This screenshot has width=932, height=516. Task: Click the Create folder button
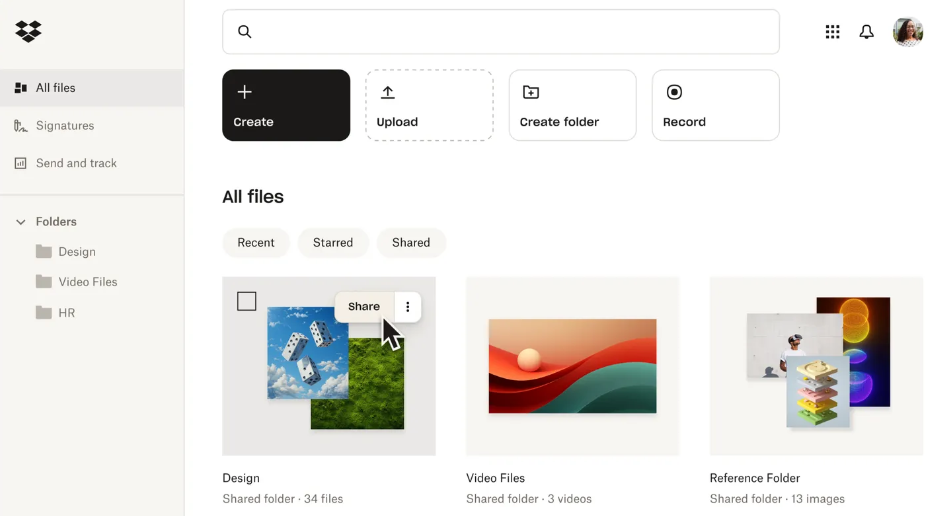point(572,105)
